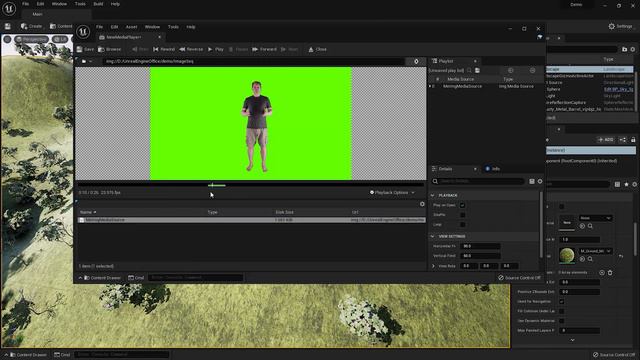Open Help menu in media player window

click(x=191, y=27)
